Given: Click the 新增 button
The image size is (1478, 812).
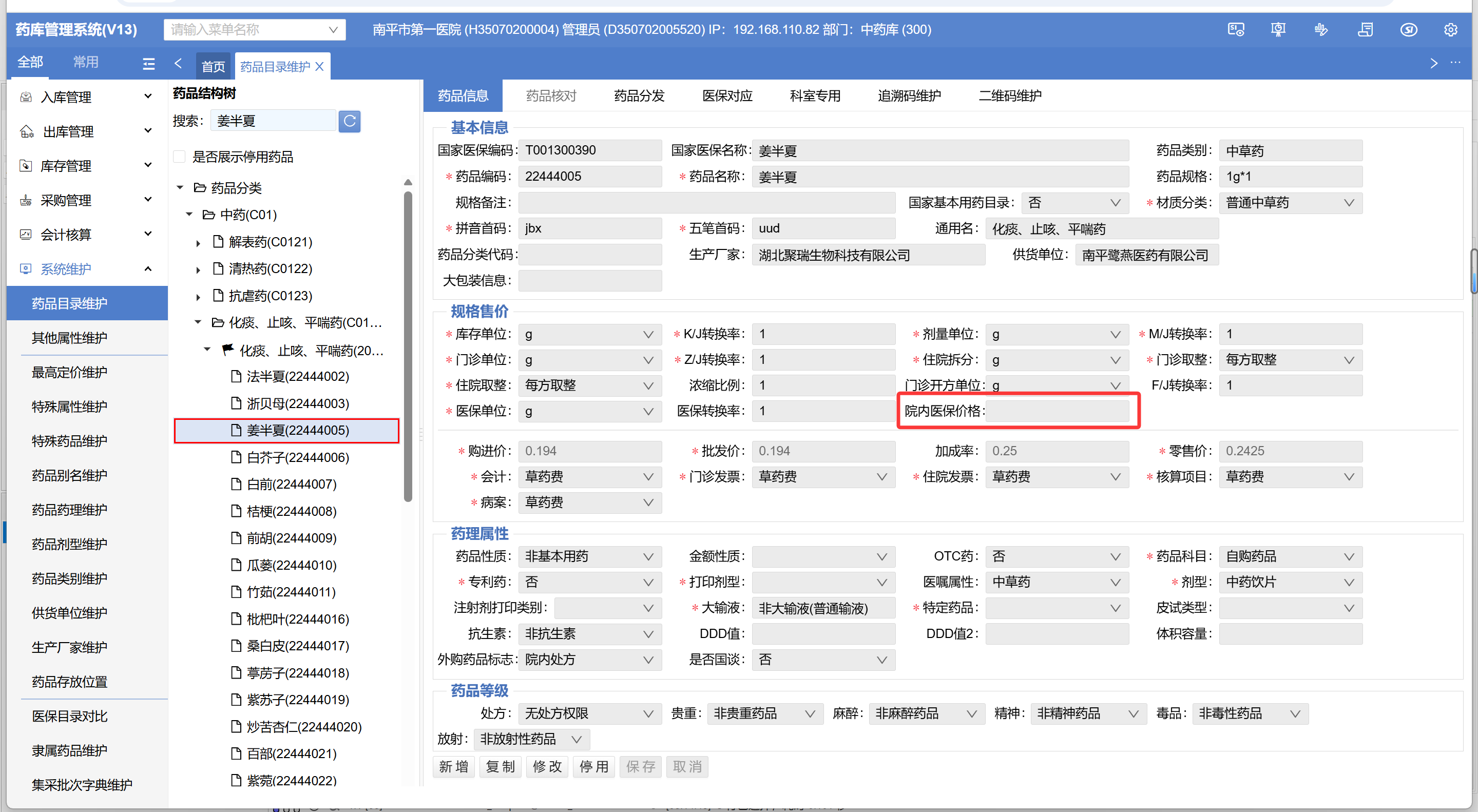Looking at the screenshot, I should 453,767.
